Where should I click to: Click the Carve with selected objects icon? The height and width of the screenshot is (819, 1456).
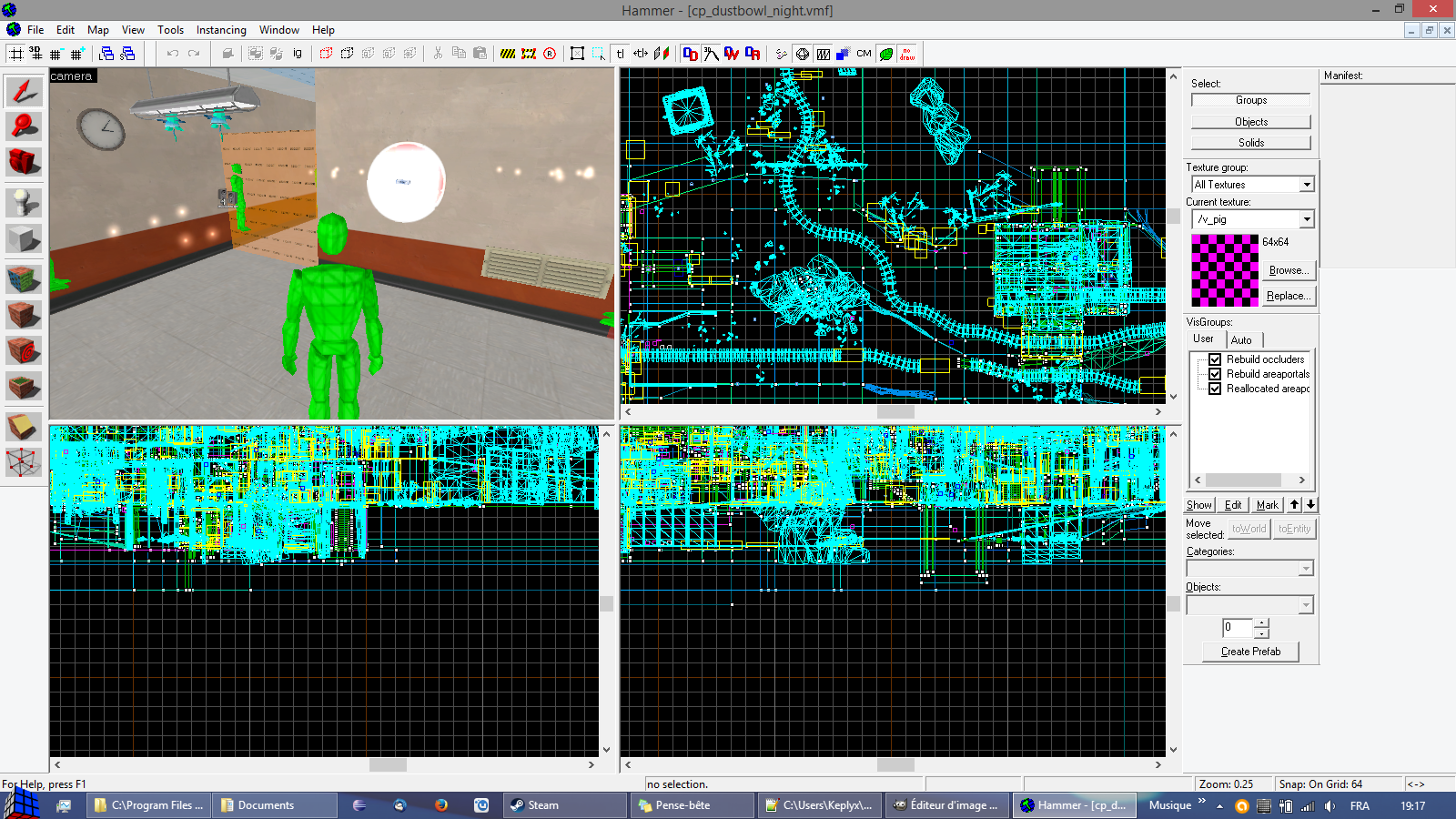(x=227, y=54)
